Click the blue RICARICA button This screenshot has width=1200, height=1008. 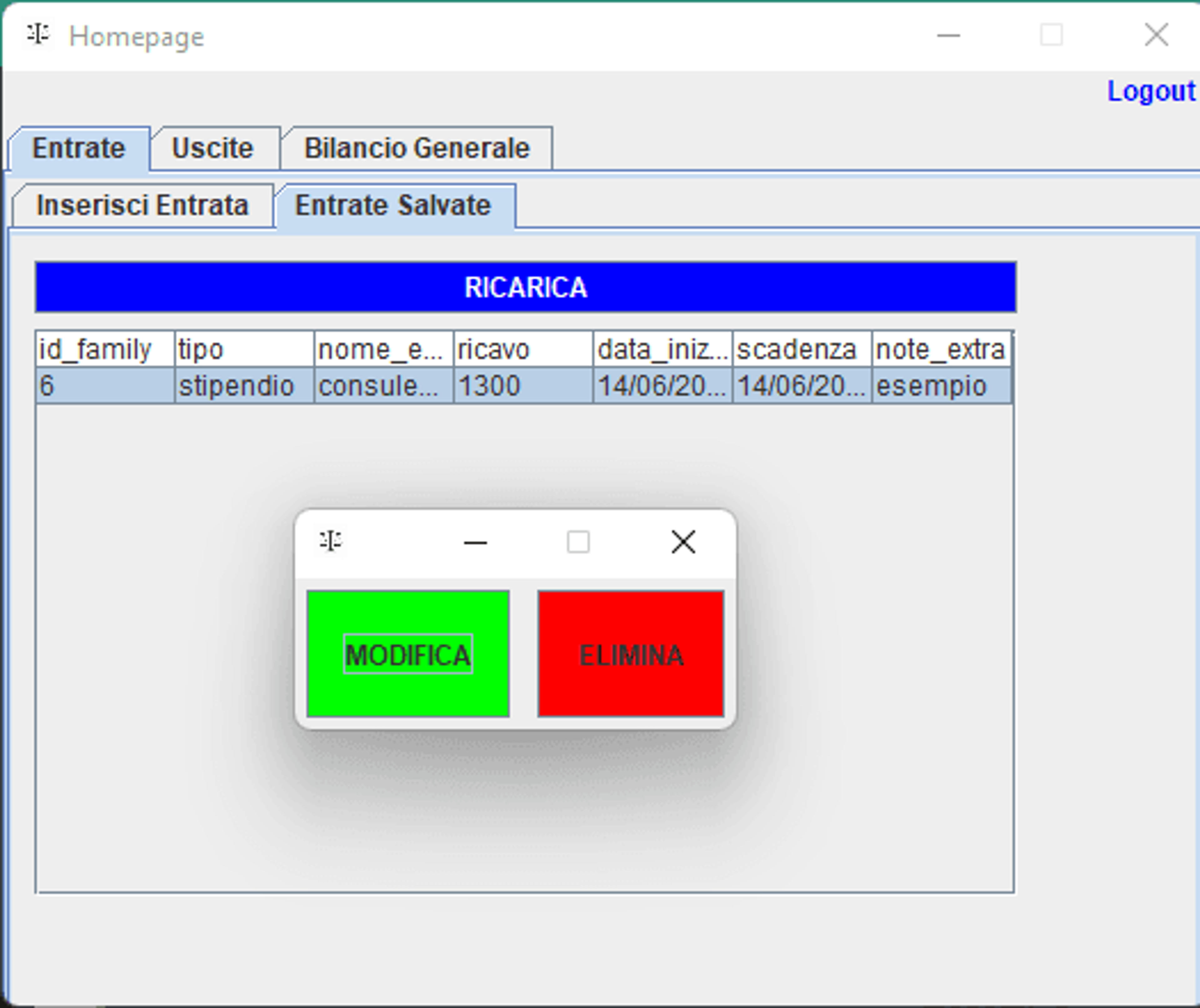[525, 287]
